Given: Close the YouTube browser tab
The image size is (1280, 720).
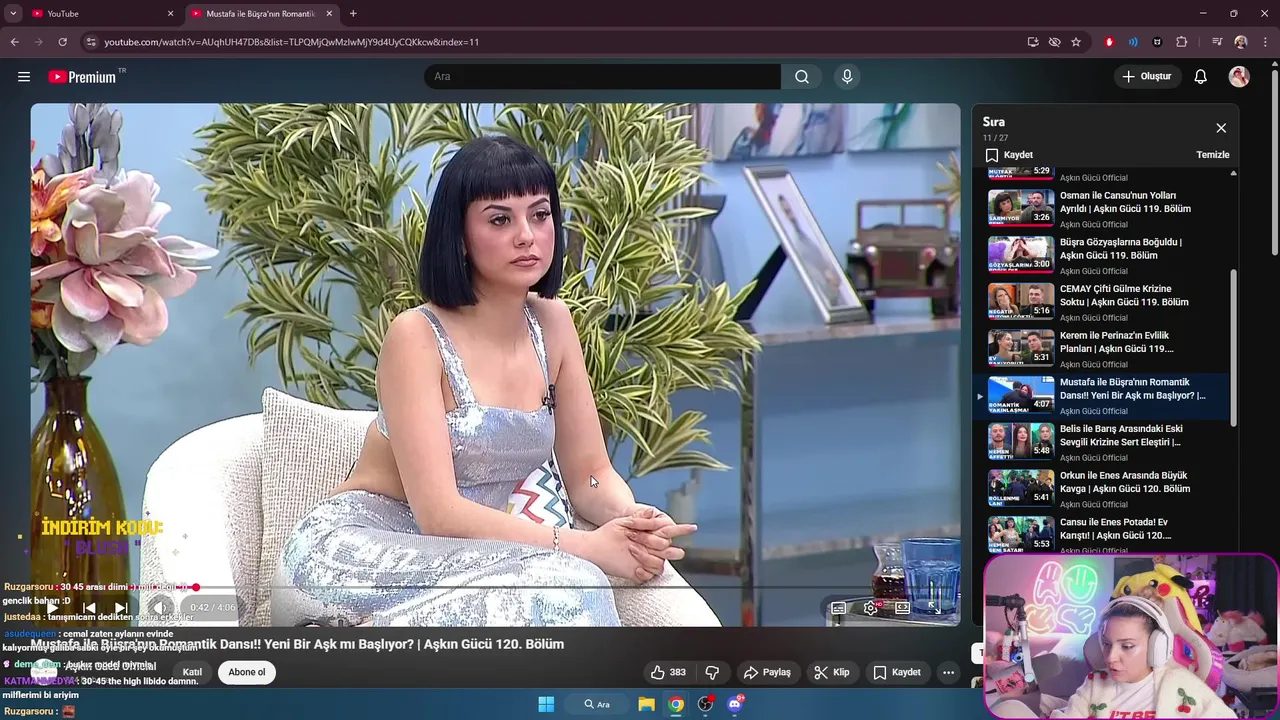Looking at the screenshot, I should tap(170, 14).
